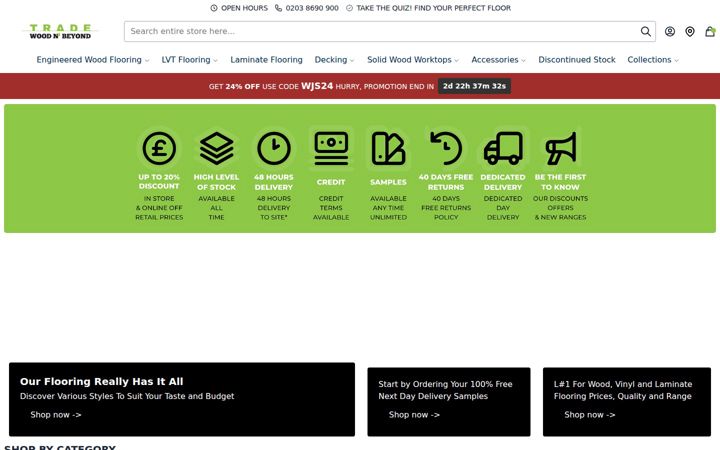This screenshot has height=450, width=720.
Task: Click Shop now under L#1 For Wood, Vinyl
Action: (590, 415)
